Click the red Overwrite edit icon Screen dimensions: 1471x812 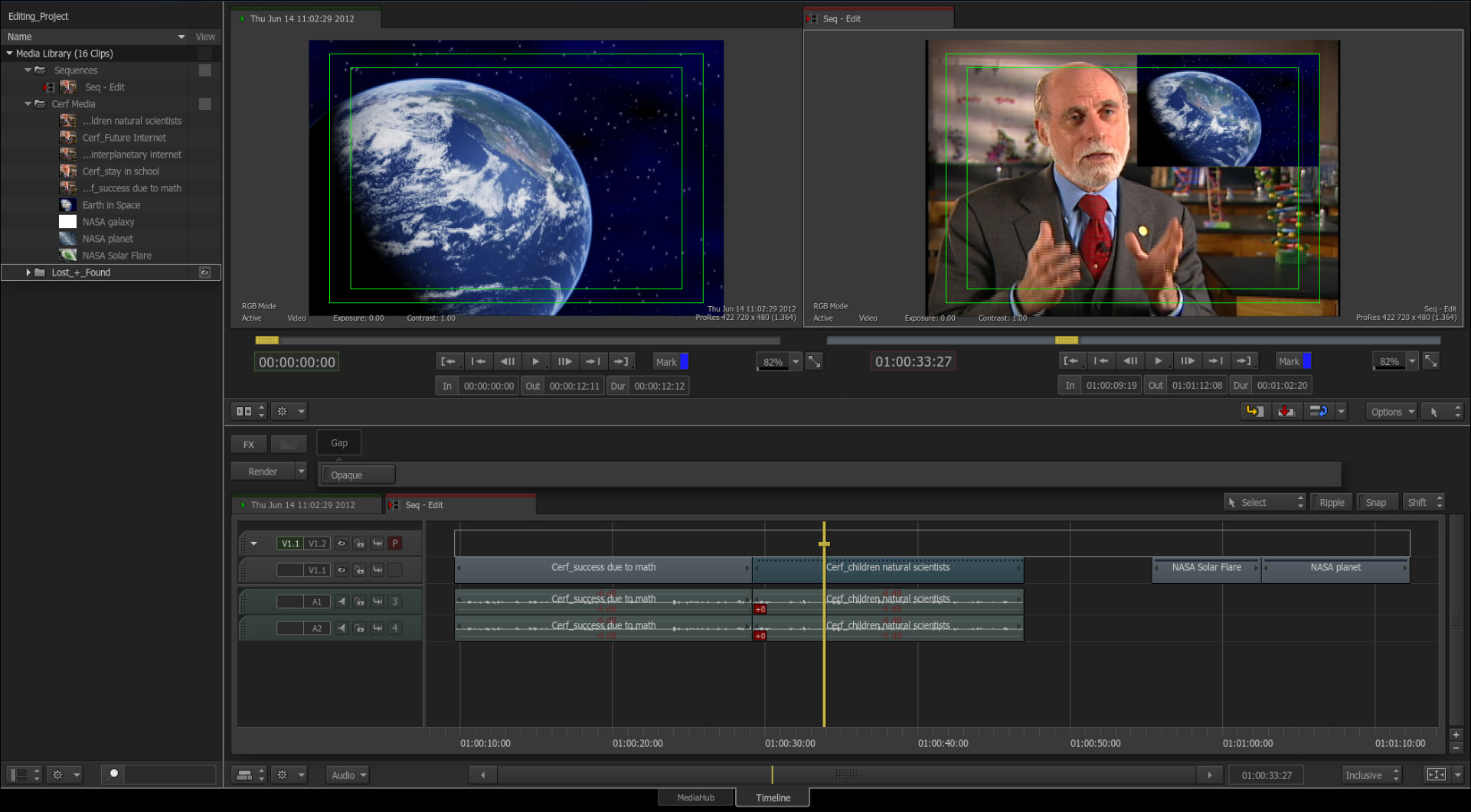(x=1286, y=411)
